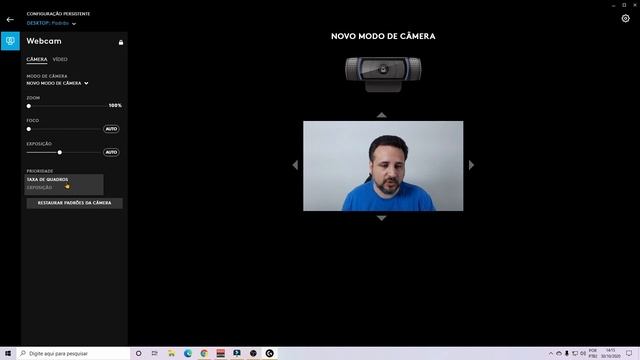Click the microphone tray icon
640x360 pixels.
[x=567, y=353]
